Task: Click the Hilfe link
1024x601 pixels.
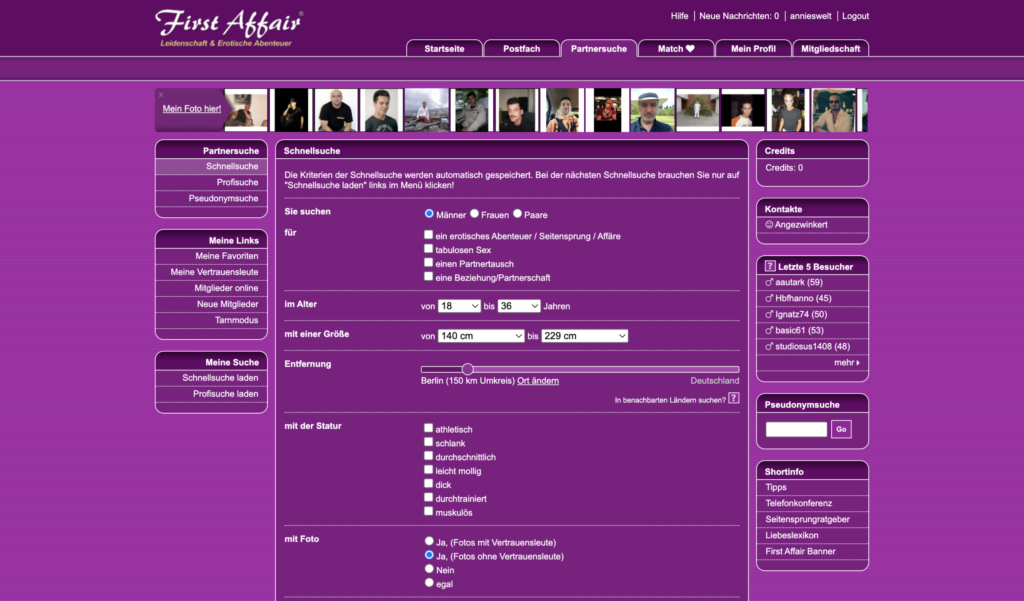Action: pos(679,16)
